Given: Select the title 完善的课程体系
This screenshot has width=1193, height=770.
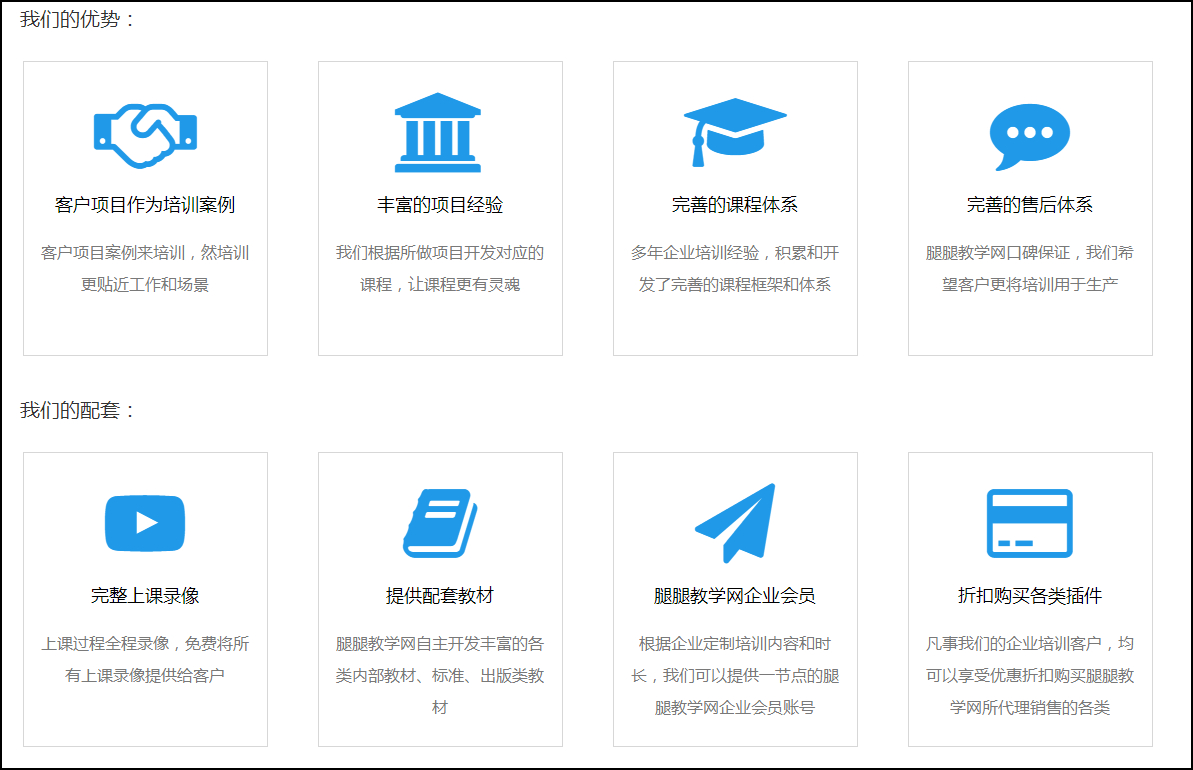Looking at the screenshot, I should click(735, 205).
